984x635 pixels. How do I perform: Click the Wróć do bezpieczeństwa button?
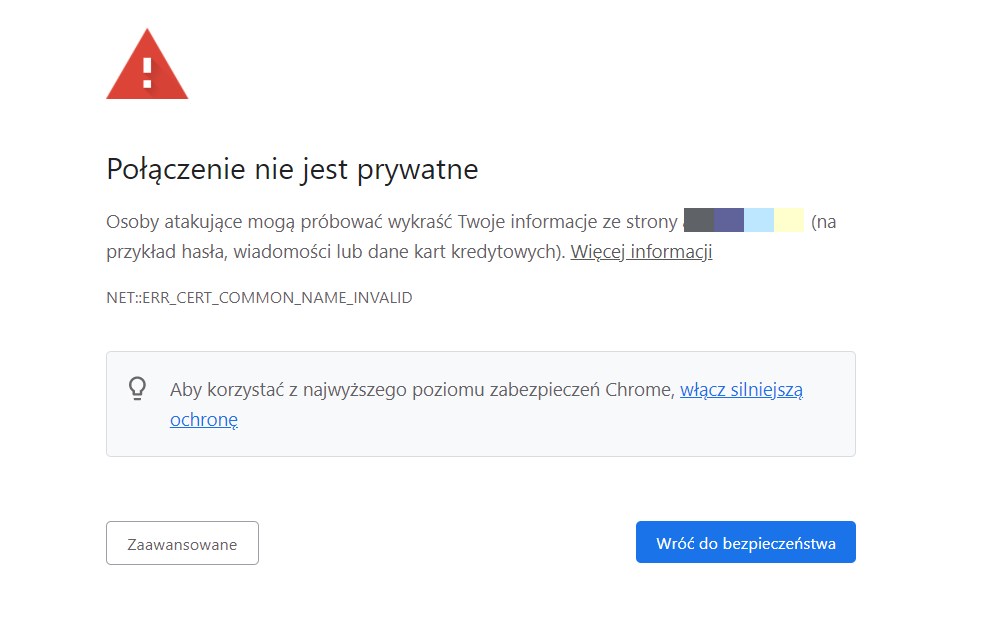pos(745,543)
